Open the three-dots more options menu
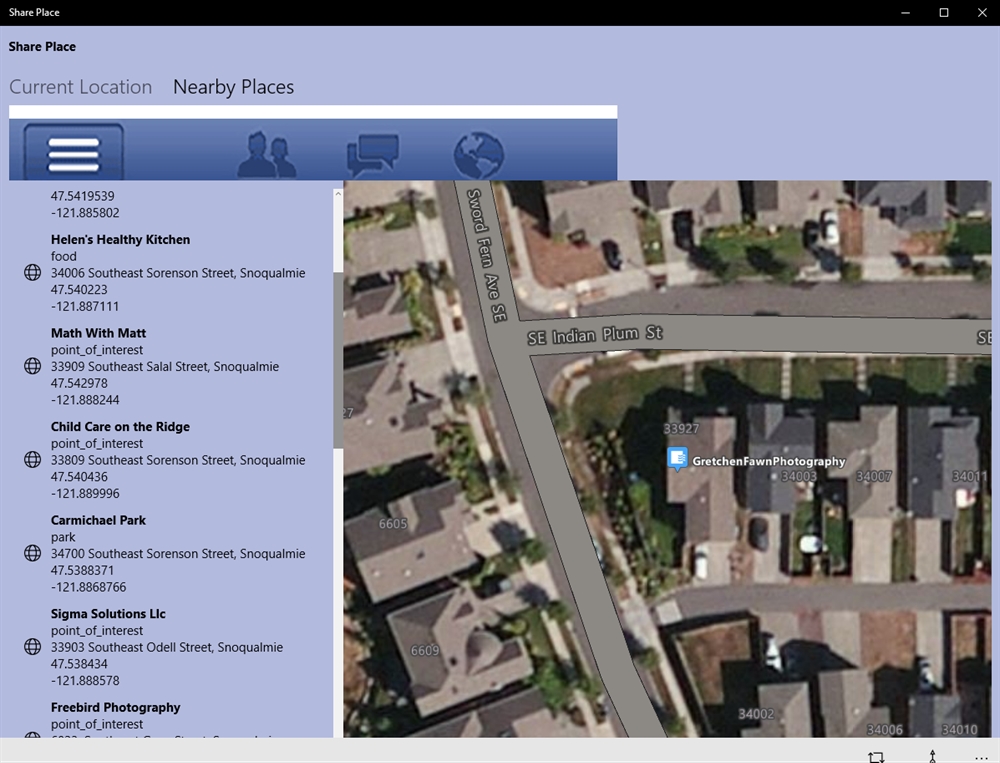 [982, 757]
